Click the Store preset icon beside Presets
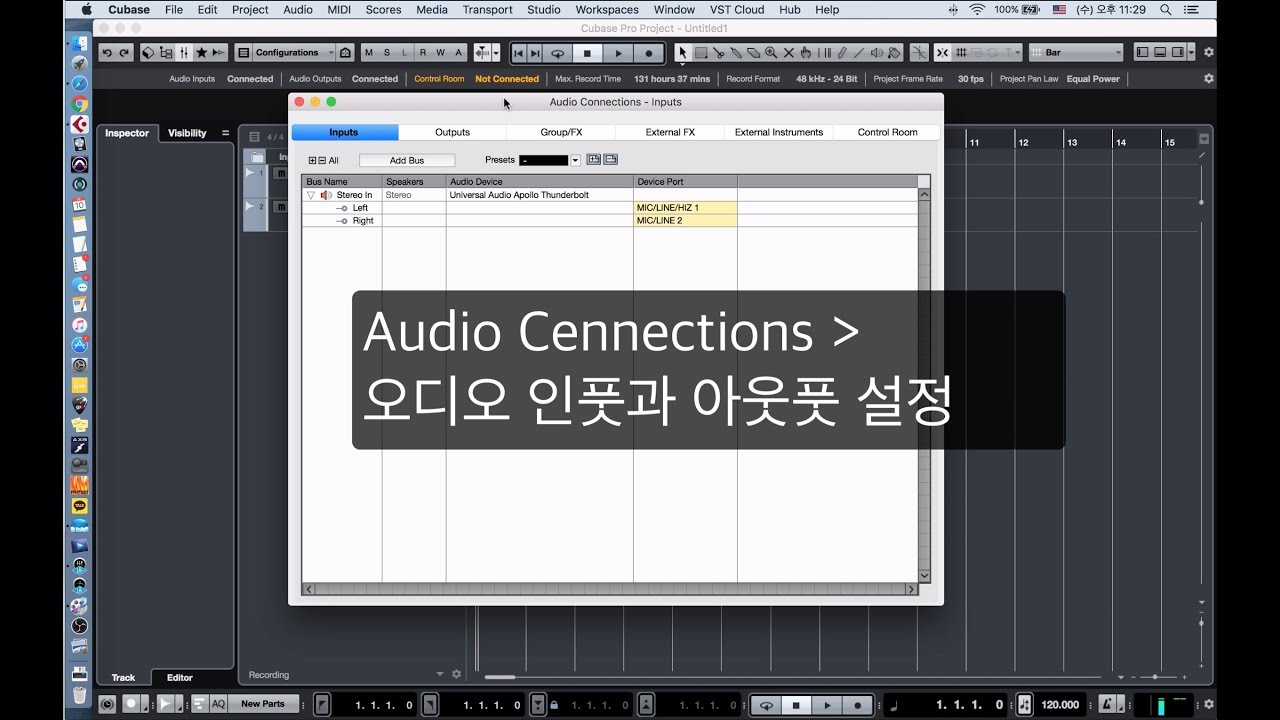1280x720 pixels. coord(593,160)
